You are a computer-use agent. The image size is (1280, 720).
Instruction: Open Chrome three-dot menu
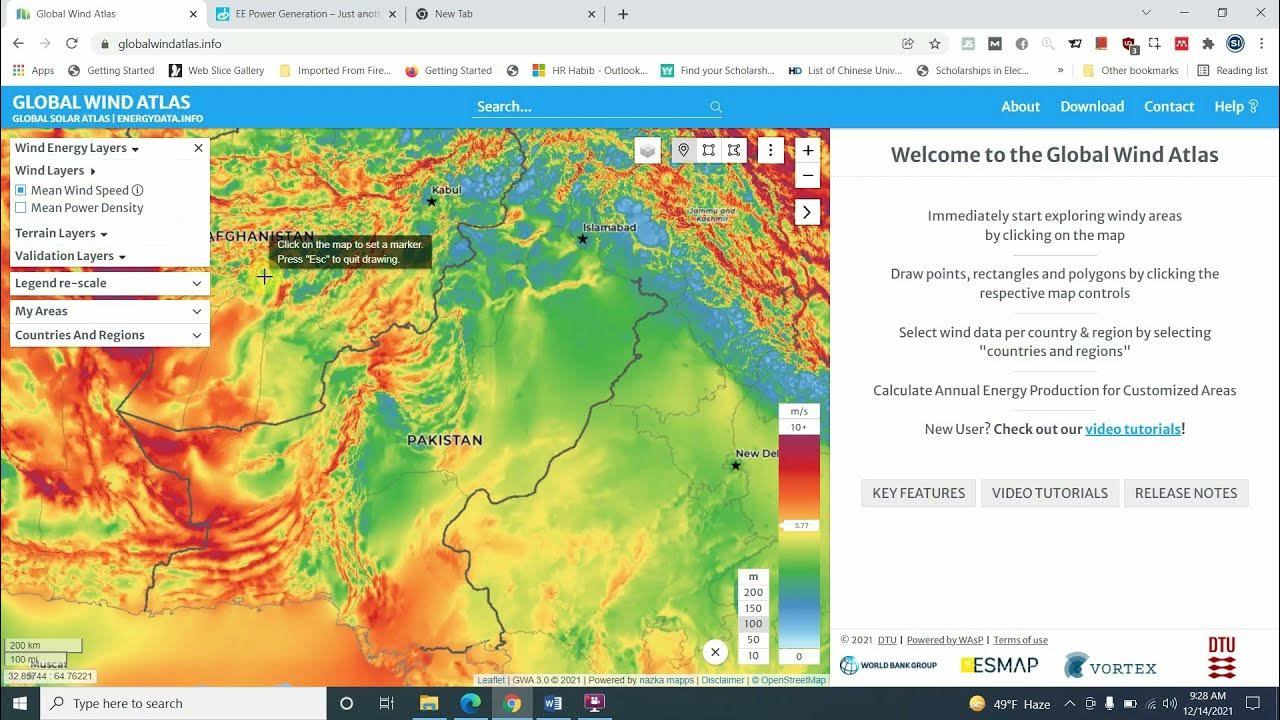pyautogui.click(x=1262, y=44)
